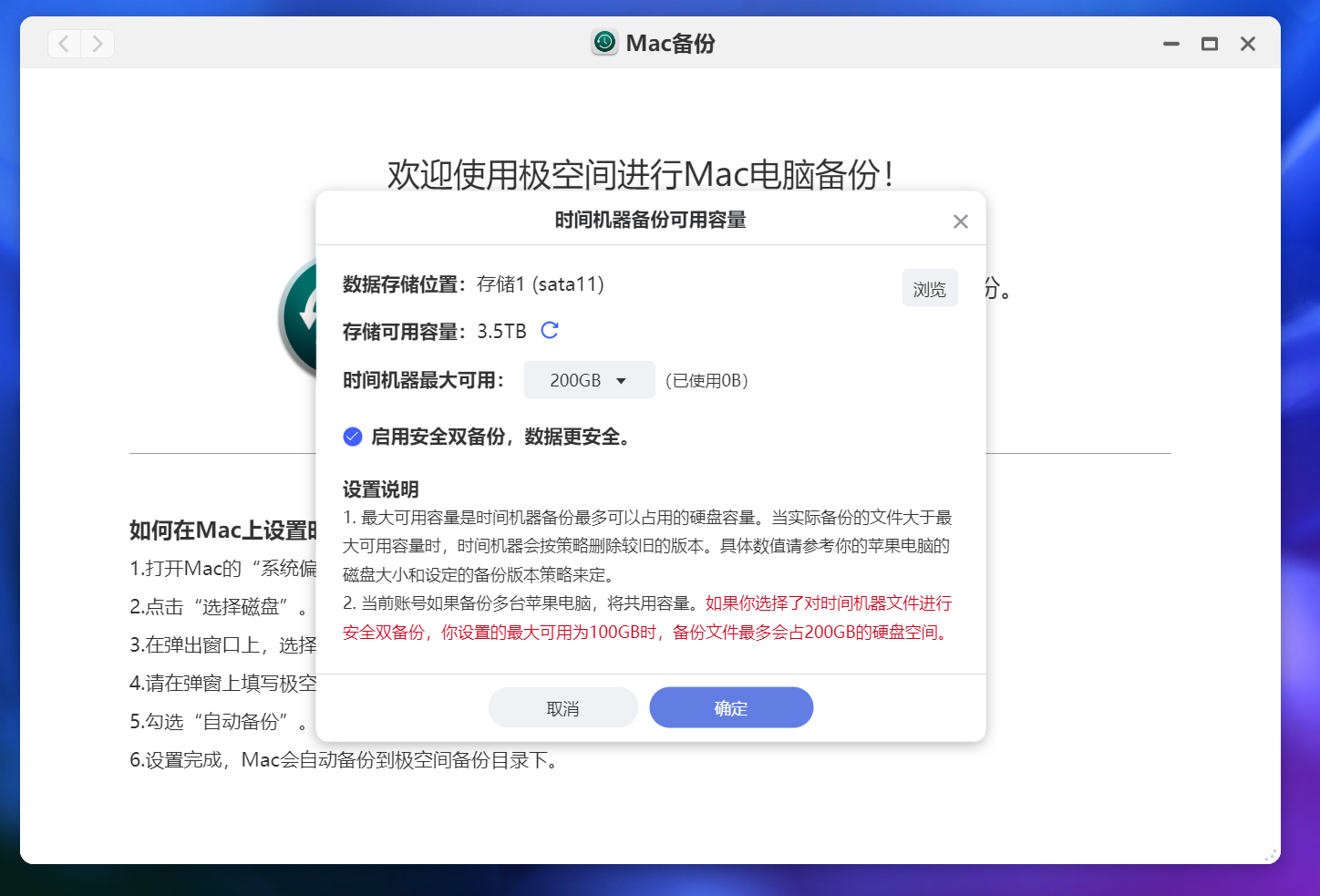Viewport: 1320px width, 896px height.
Task: Maximize the Mac备份 window
Action: [1210, 44]
